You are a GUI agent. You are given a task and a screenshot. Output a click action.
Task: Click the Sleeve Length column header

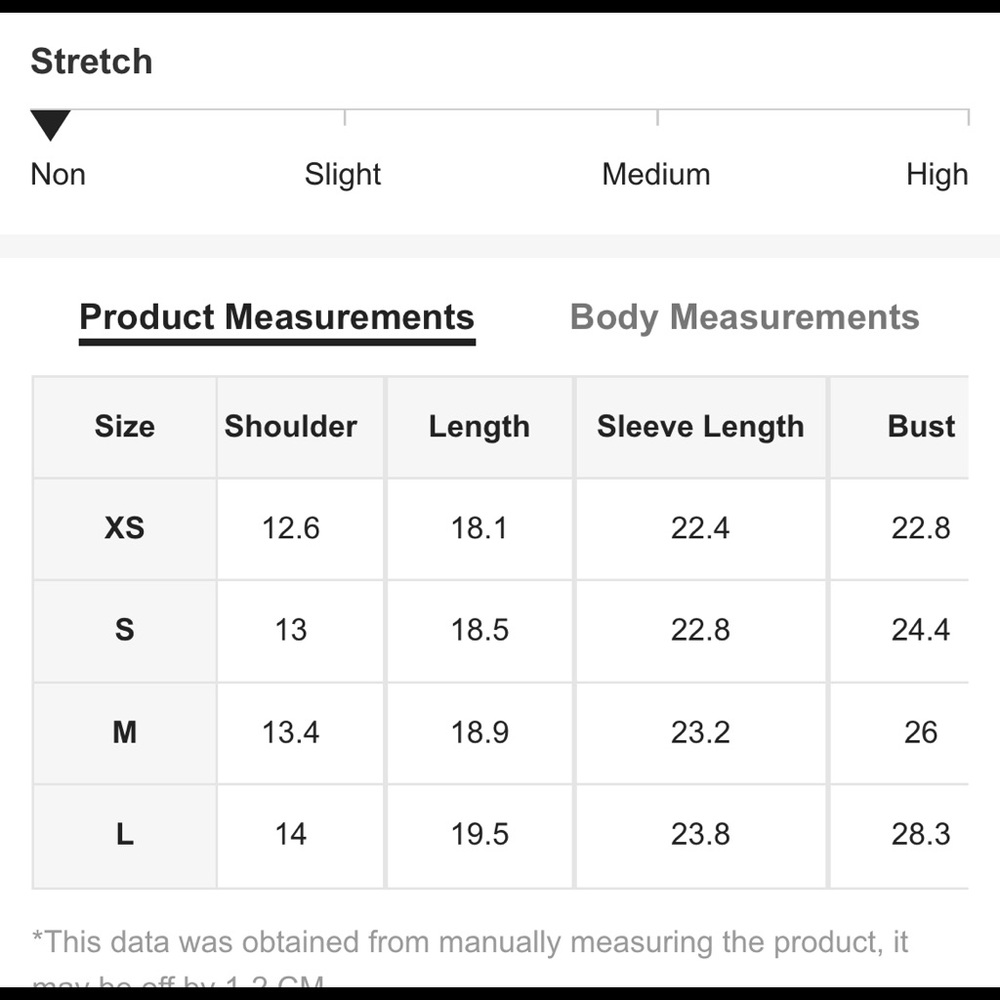click(700, 427)
